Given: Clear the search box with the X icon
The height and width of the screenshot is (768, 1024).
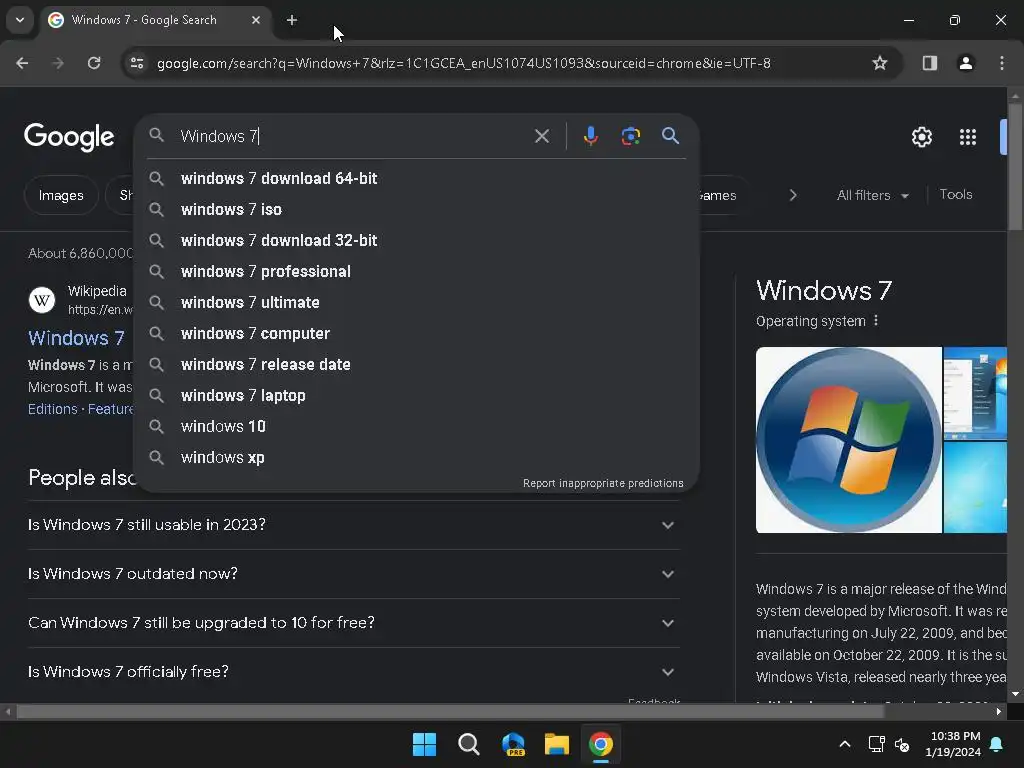Looking at the screenshot, I should coord(541,136).
